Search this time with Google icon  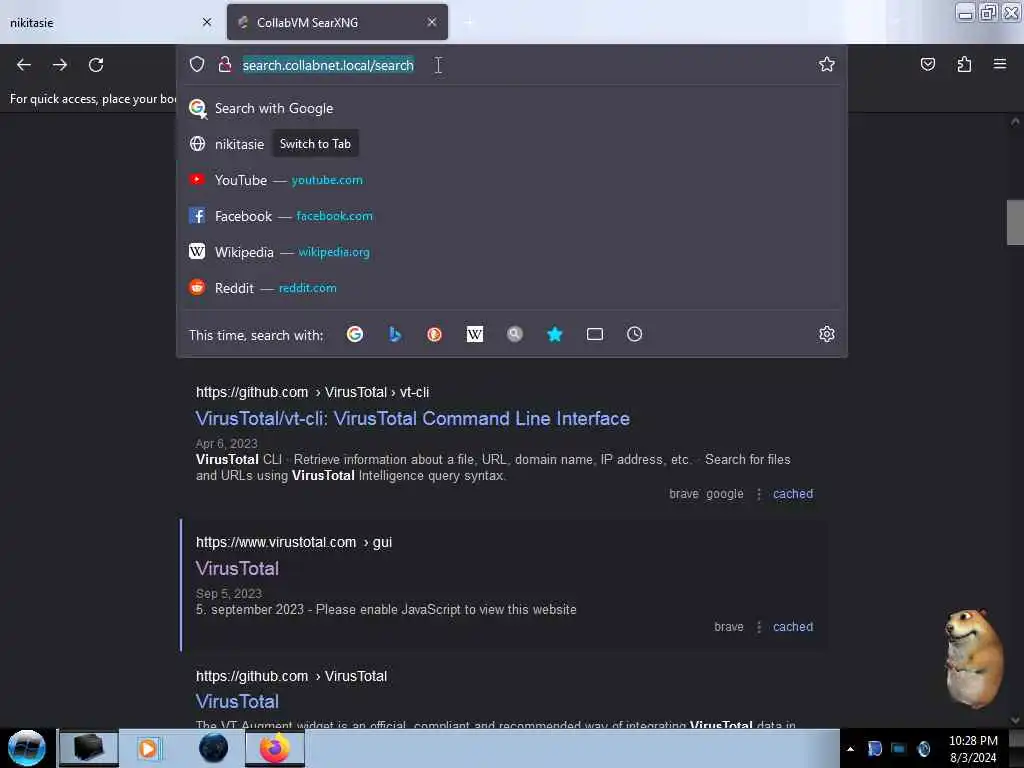click(x=355, y=334)
